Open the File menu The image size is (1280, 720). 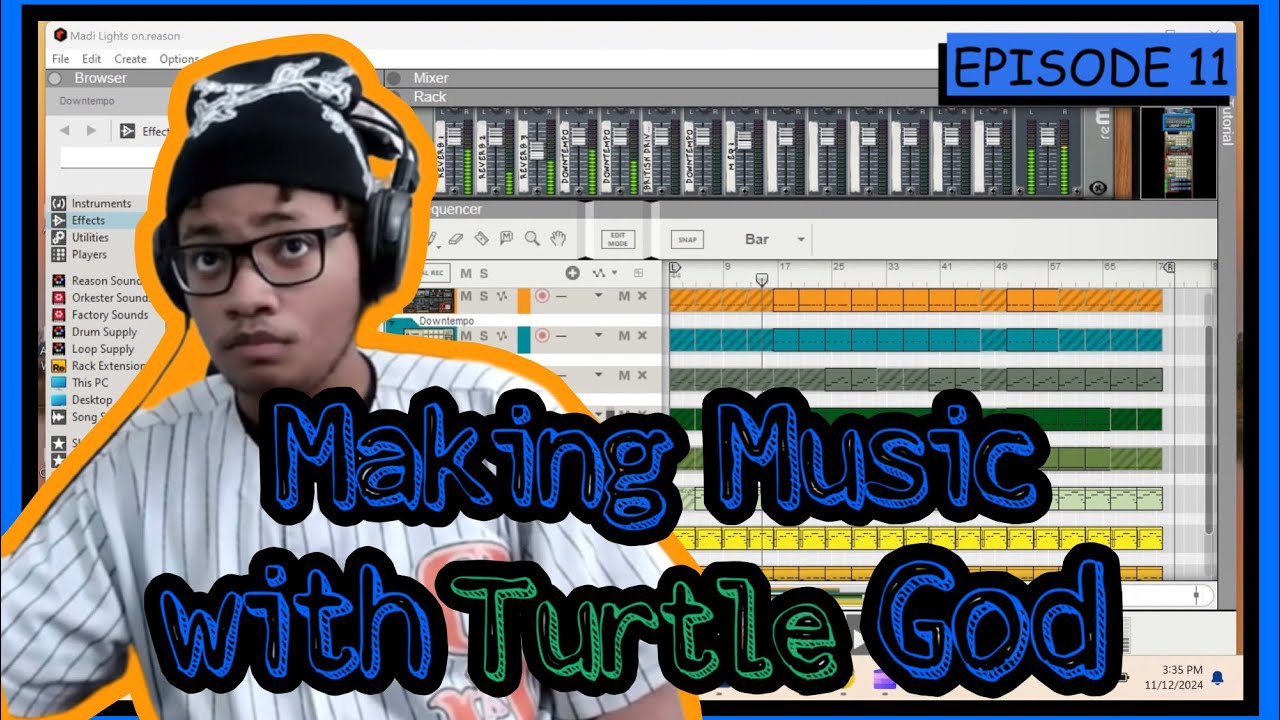point(61,59)
